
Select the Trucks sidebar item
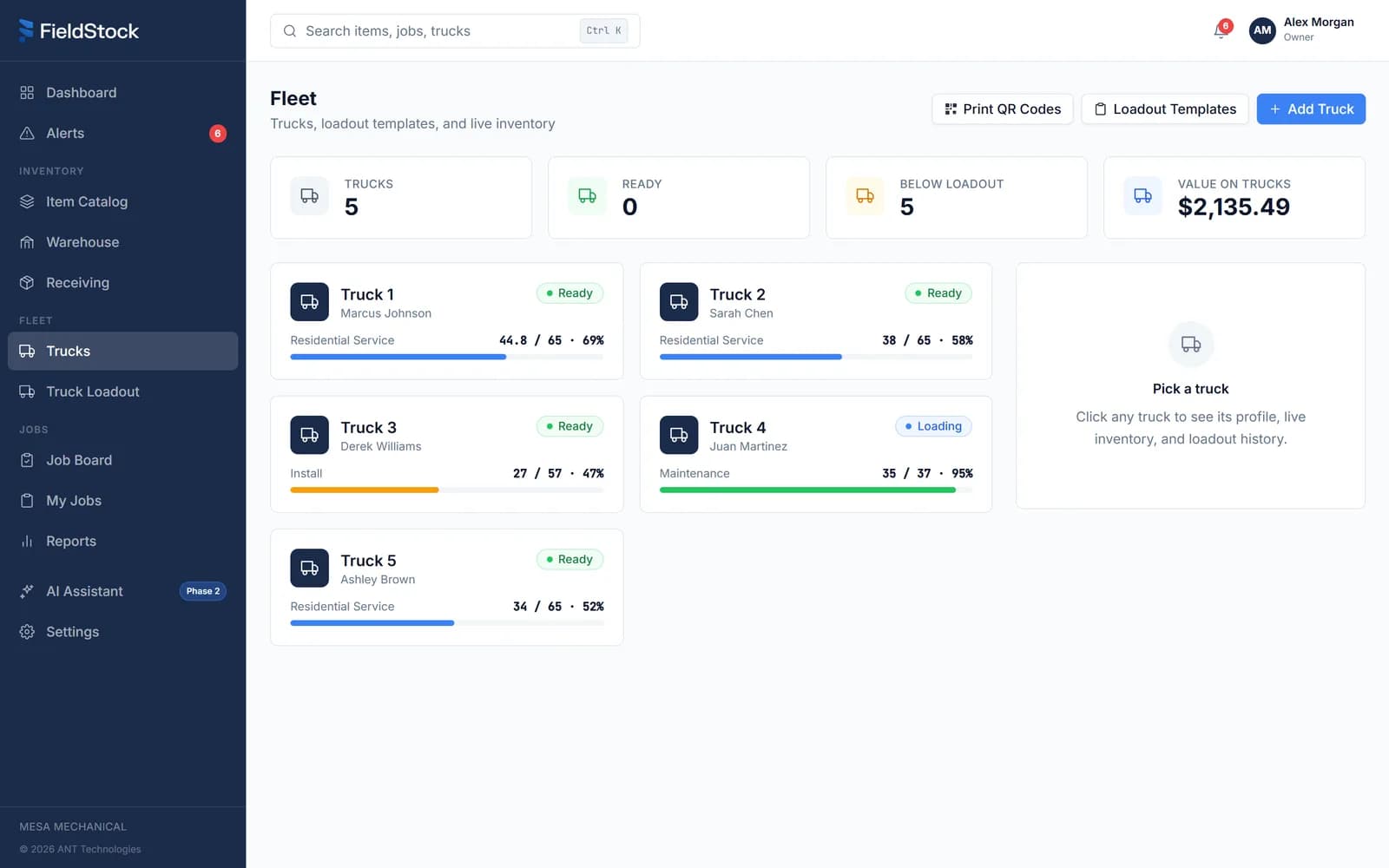click(122, 351)
